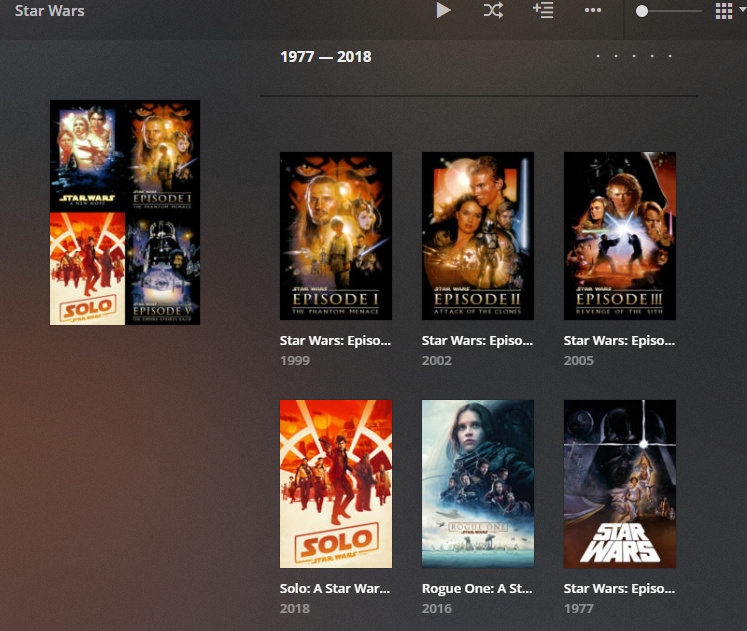
Task: Click the 2005 Star Wars: Episo... title
Action: (x=619, y=341)
